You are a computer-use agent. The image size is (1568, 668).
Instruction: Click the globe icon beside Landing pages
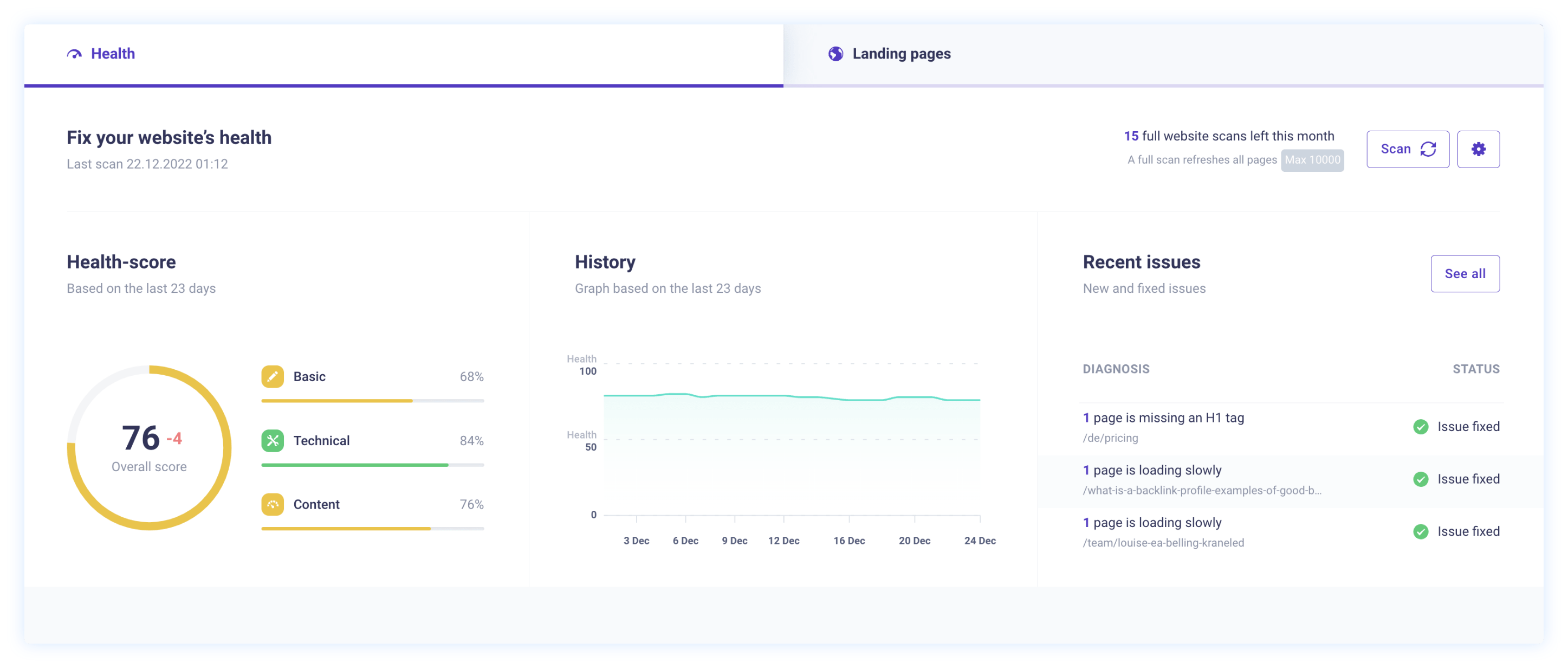point(834,54)
